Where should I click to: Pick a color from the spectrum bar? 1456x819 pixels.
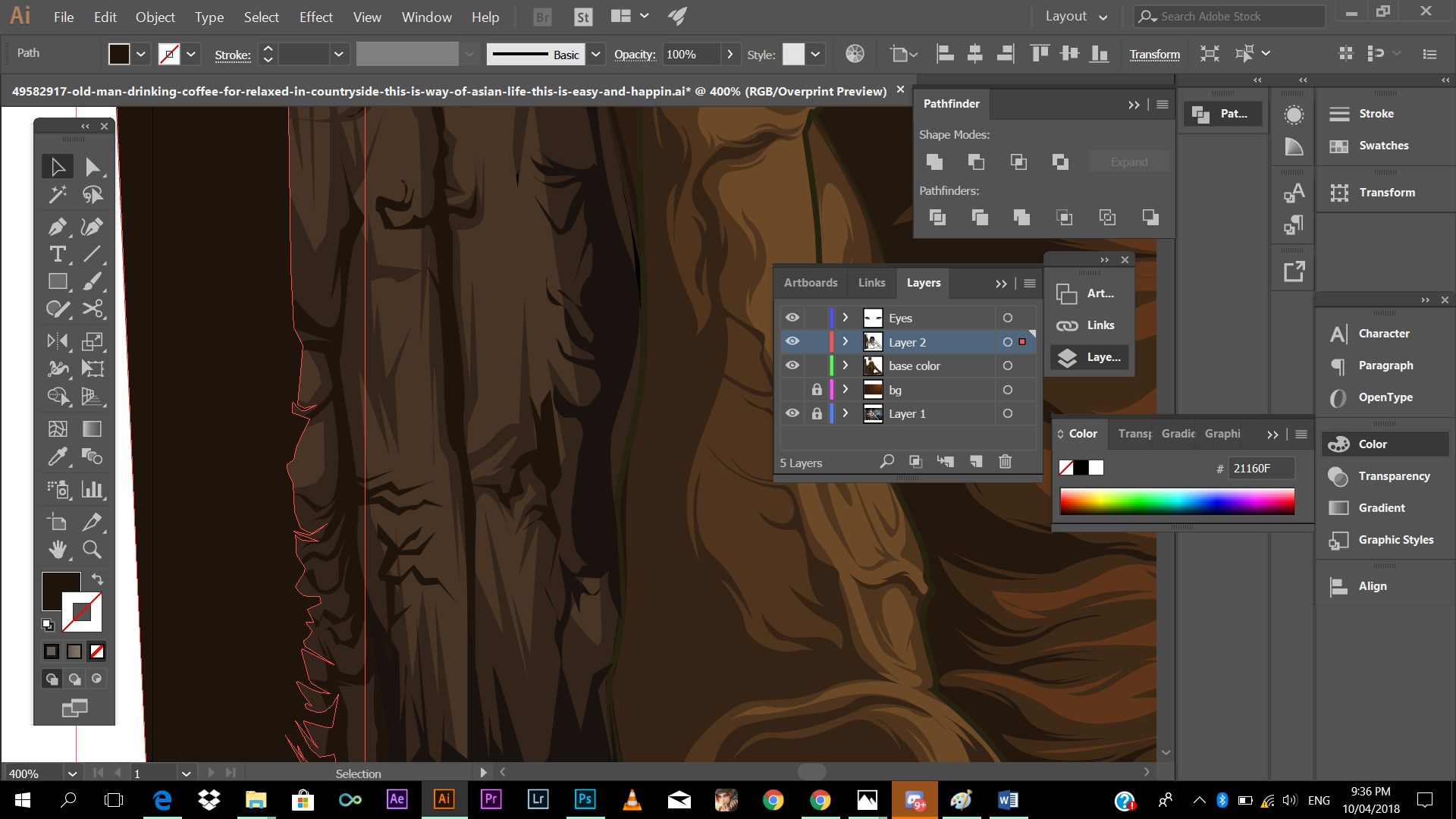[x=1177, y=501]
